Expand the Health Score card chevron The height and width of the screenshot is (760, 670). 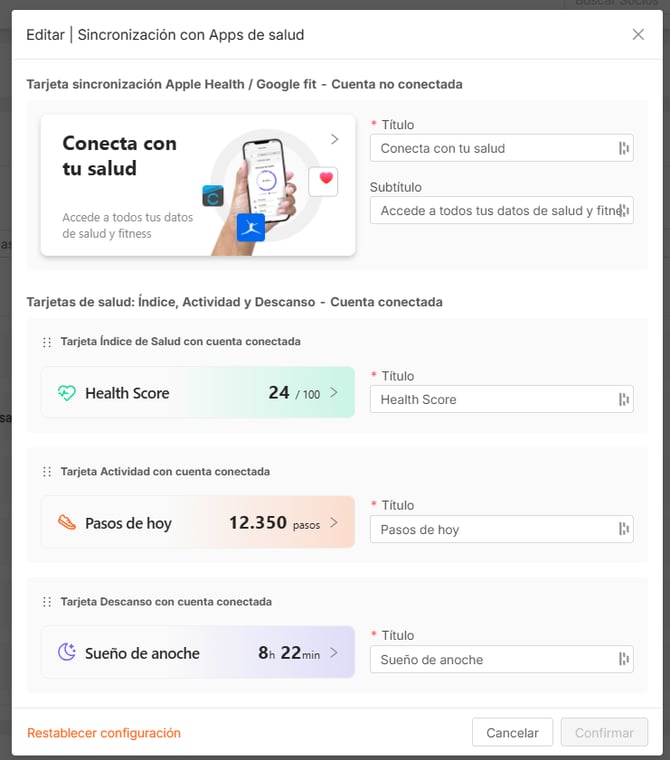coord(334,393)
